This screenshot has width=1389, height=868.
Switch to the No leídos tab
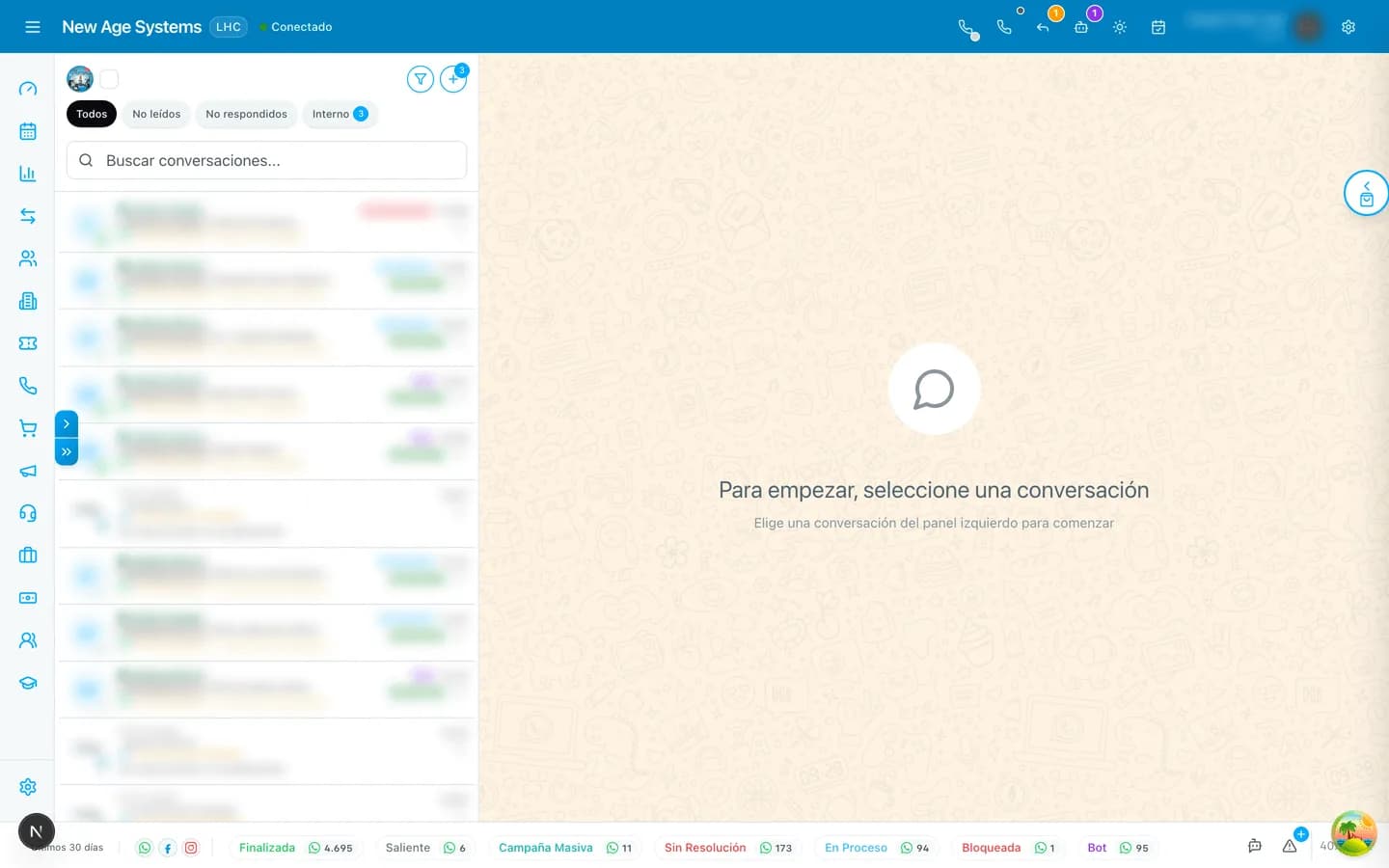click(x=156, y=114)
